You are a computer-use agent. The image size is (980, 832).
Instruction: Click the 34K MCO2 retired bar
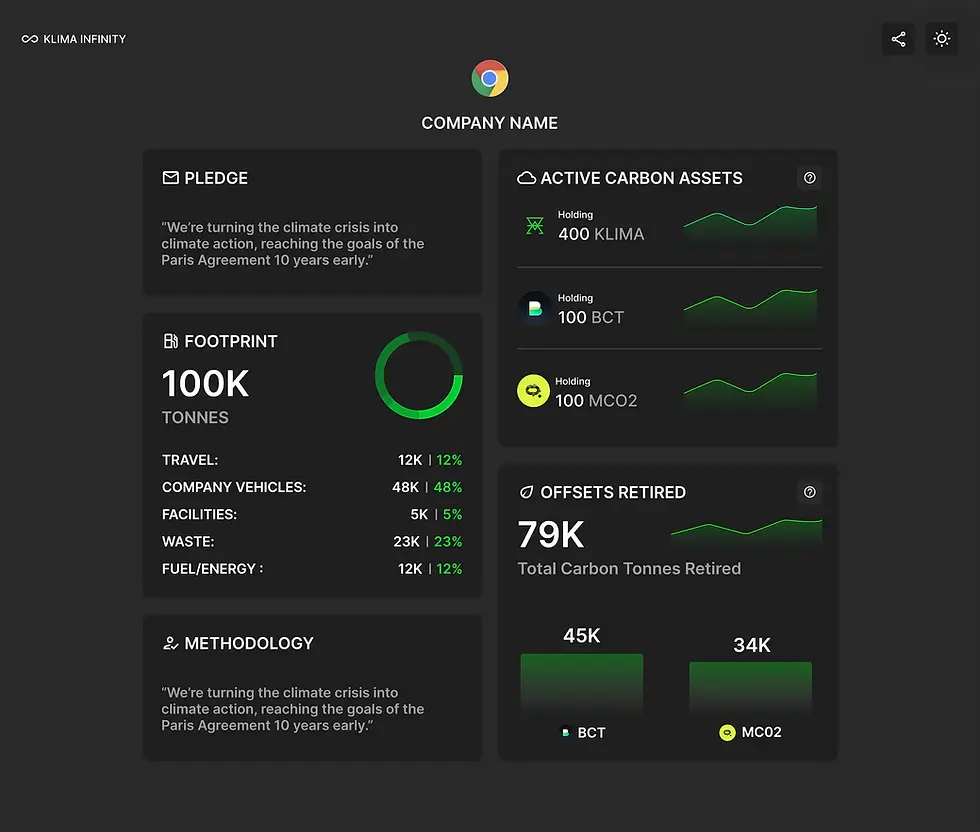[x=751, y=688]
